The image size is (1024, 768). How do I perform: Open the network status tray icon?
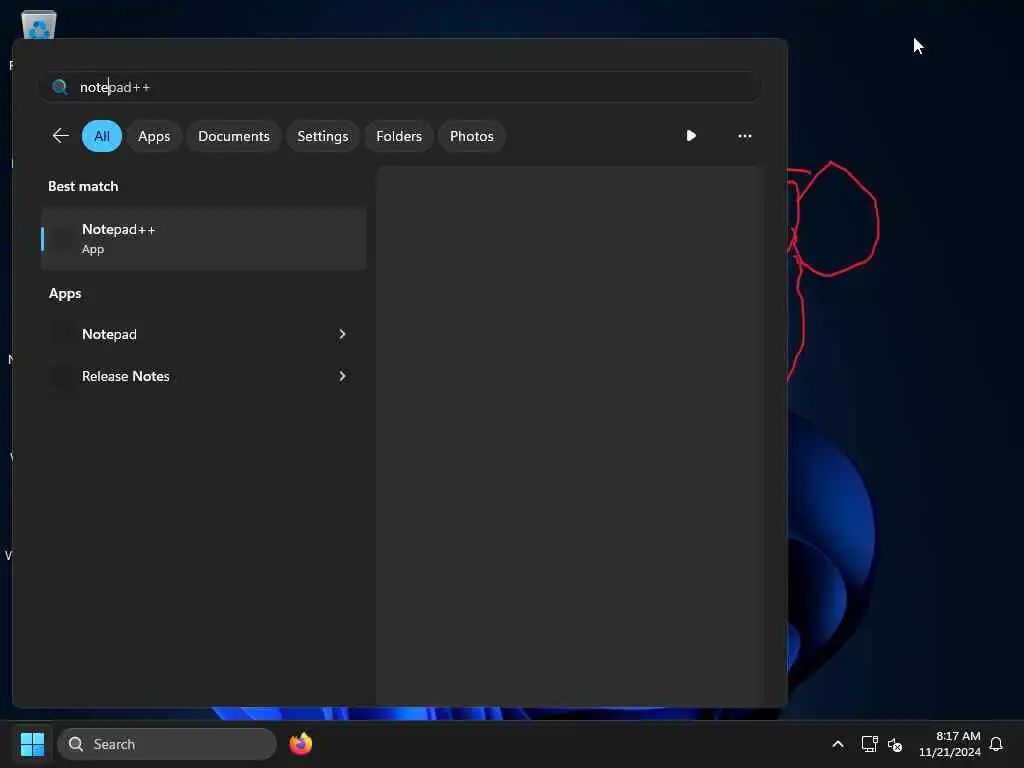tap(869, 744)
